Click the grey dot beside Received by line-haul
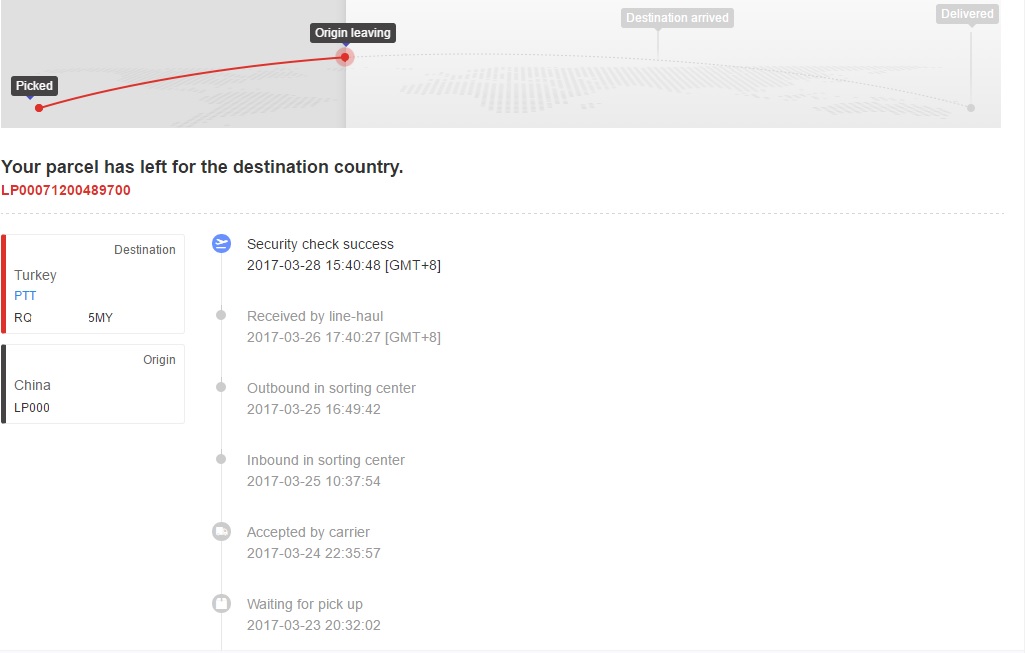The width and height of the screenshot is (1025, 653). point(221,315)
